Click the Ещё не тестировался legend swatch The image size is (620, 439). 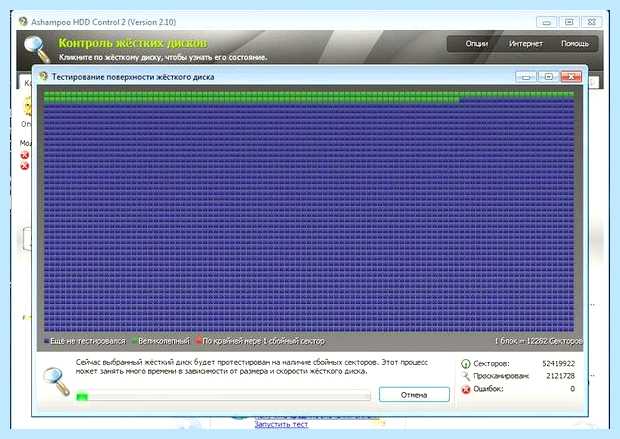pyautogui.click(x=46, y=341)
